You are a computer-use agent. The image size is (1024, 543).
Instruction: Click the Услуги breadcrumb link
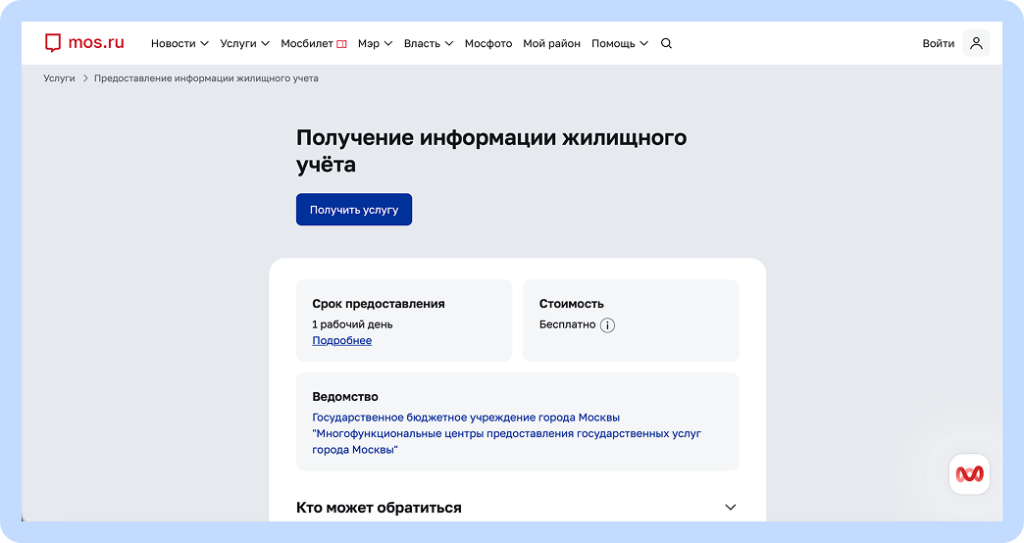(x=59, y=78)
